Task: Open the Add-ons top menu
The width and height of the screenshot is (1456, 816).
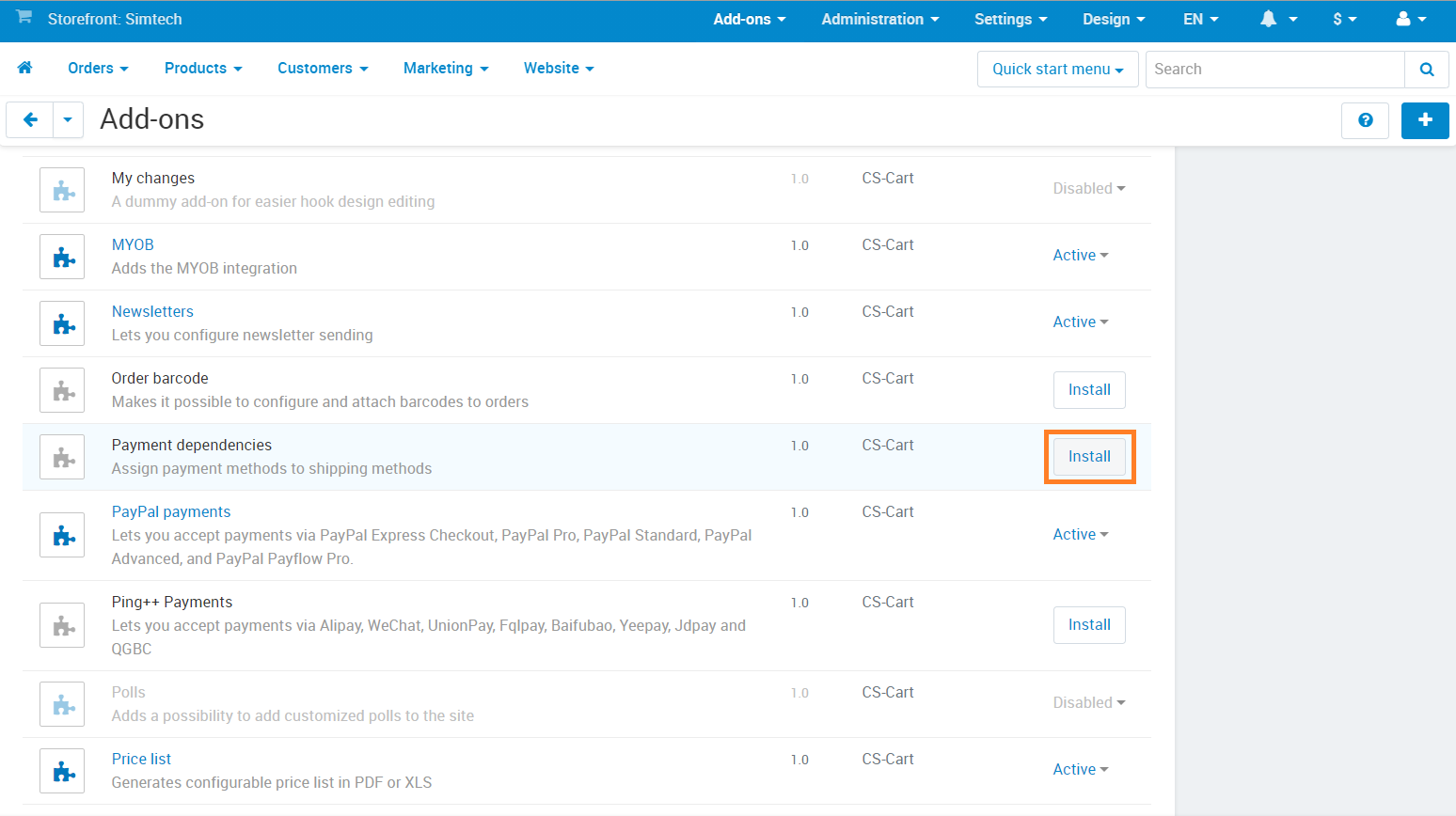Action: 750,19
